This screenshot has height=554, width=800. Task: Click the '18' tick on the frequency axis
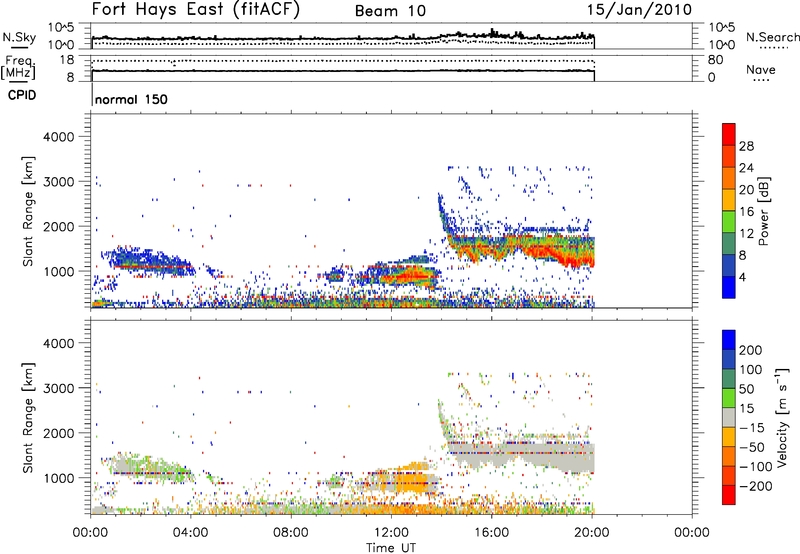pos(67,60)
